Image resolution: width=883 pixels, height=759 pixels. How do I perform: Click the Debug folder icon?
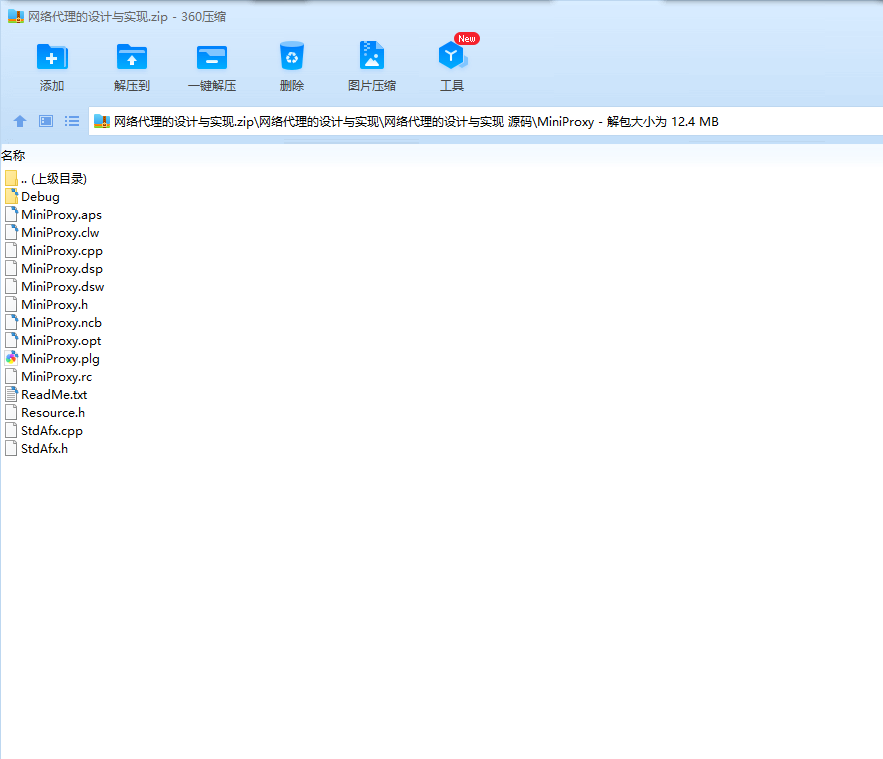[11, 197]
